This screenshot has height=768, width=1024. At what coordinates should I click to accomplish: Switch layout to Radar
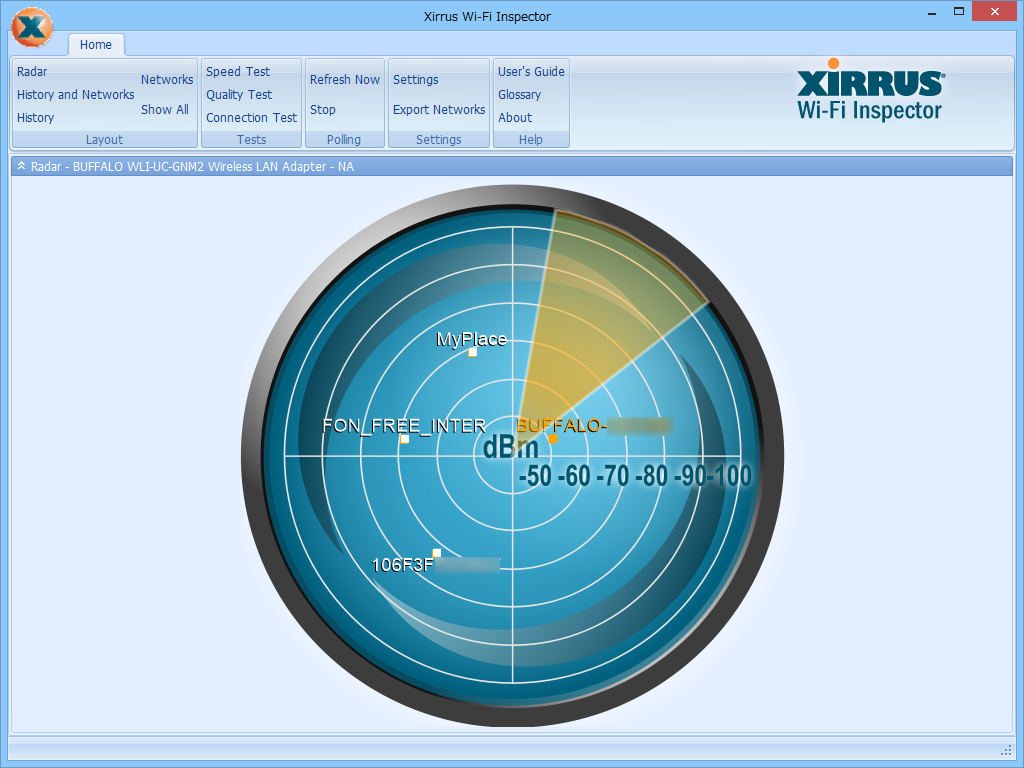tap(32, 71)
